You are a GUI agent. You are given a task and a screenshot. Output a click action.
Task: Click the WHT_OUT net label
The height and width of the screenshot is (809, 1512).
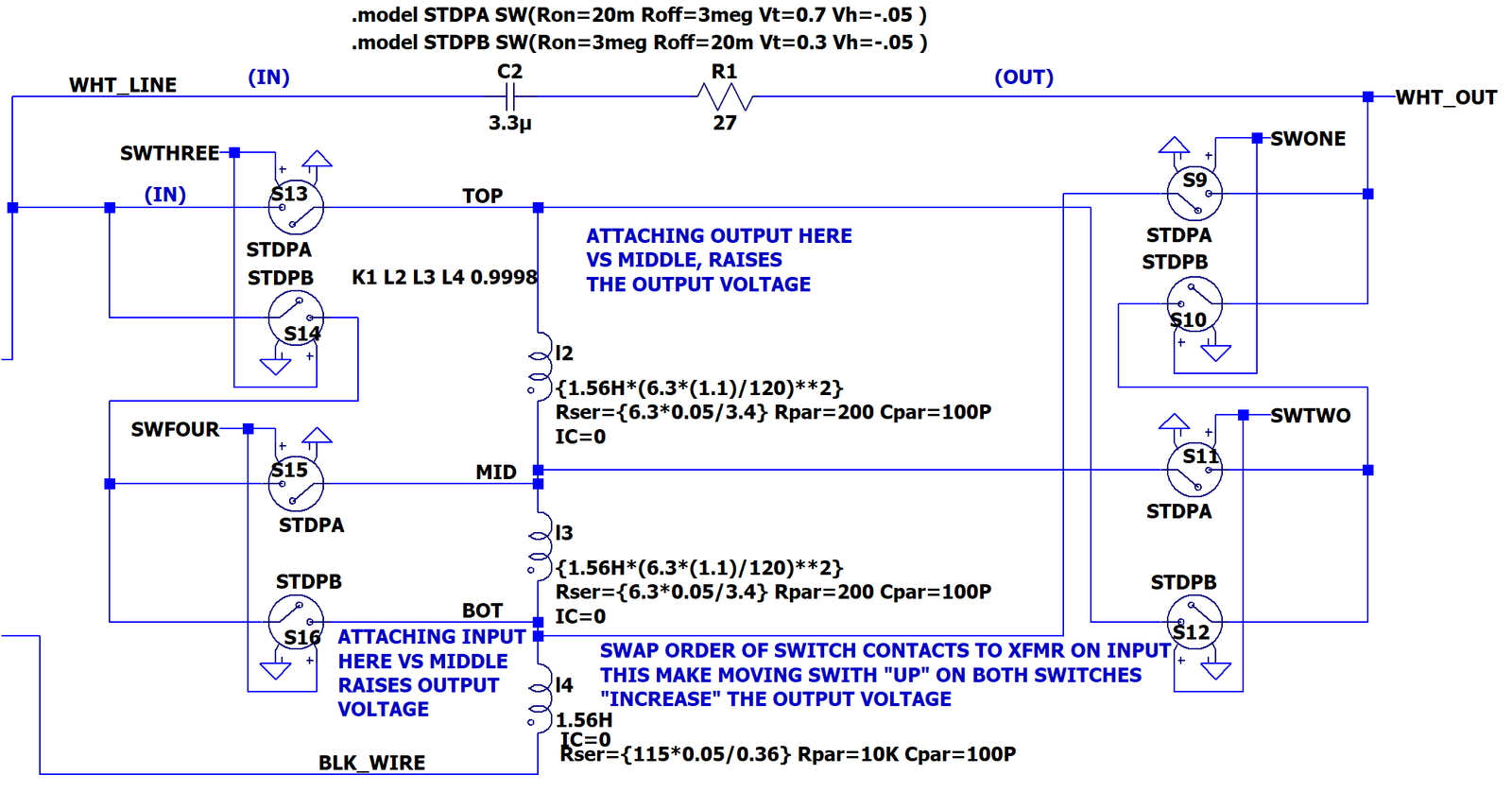point(1446,97)
